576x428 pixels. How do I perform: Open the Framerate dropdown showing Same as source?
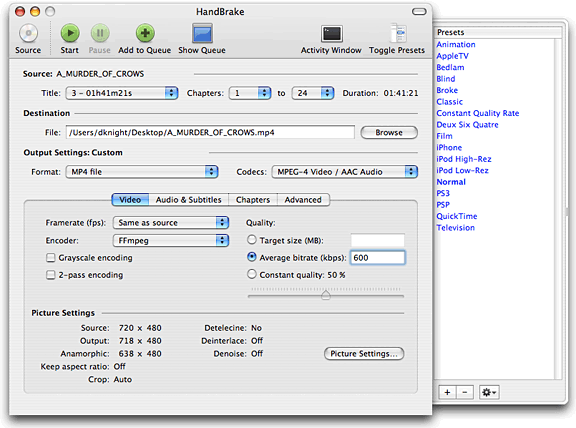tap(171, 223)
